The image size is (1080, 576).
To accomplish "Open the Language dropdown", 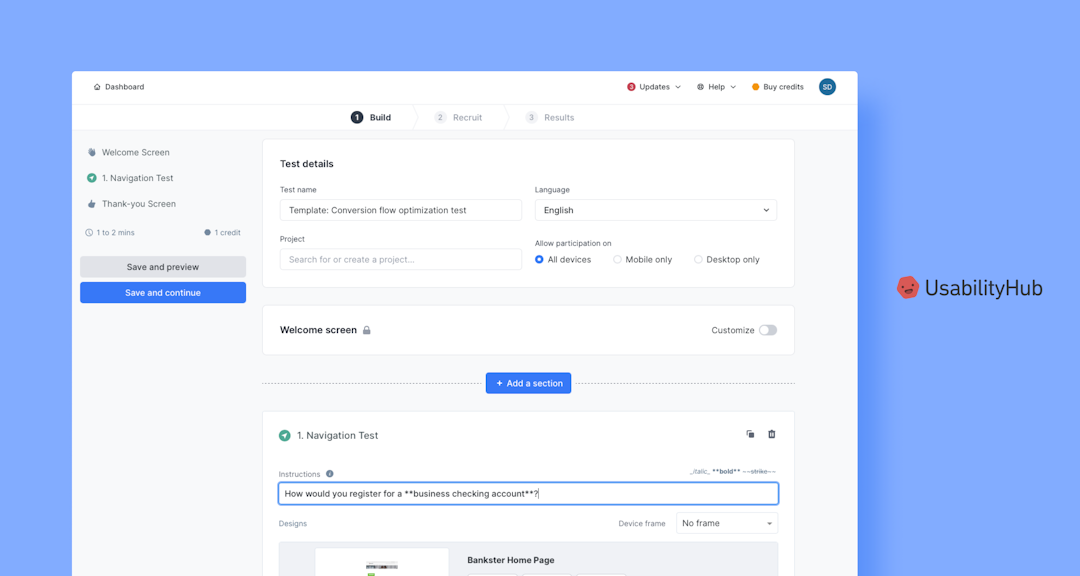I will pyautogui.click(x=655, y=210).
